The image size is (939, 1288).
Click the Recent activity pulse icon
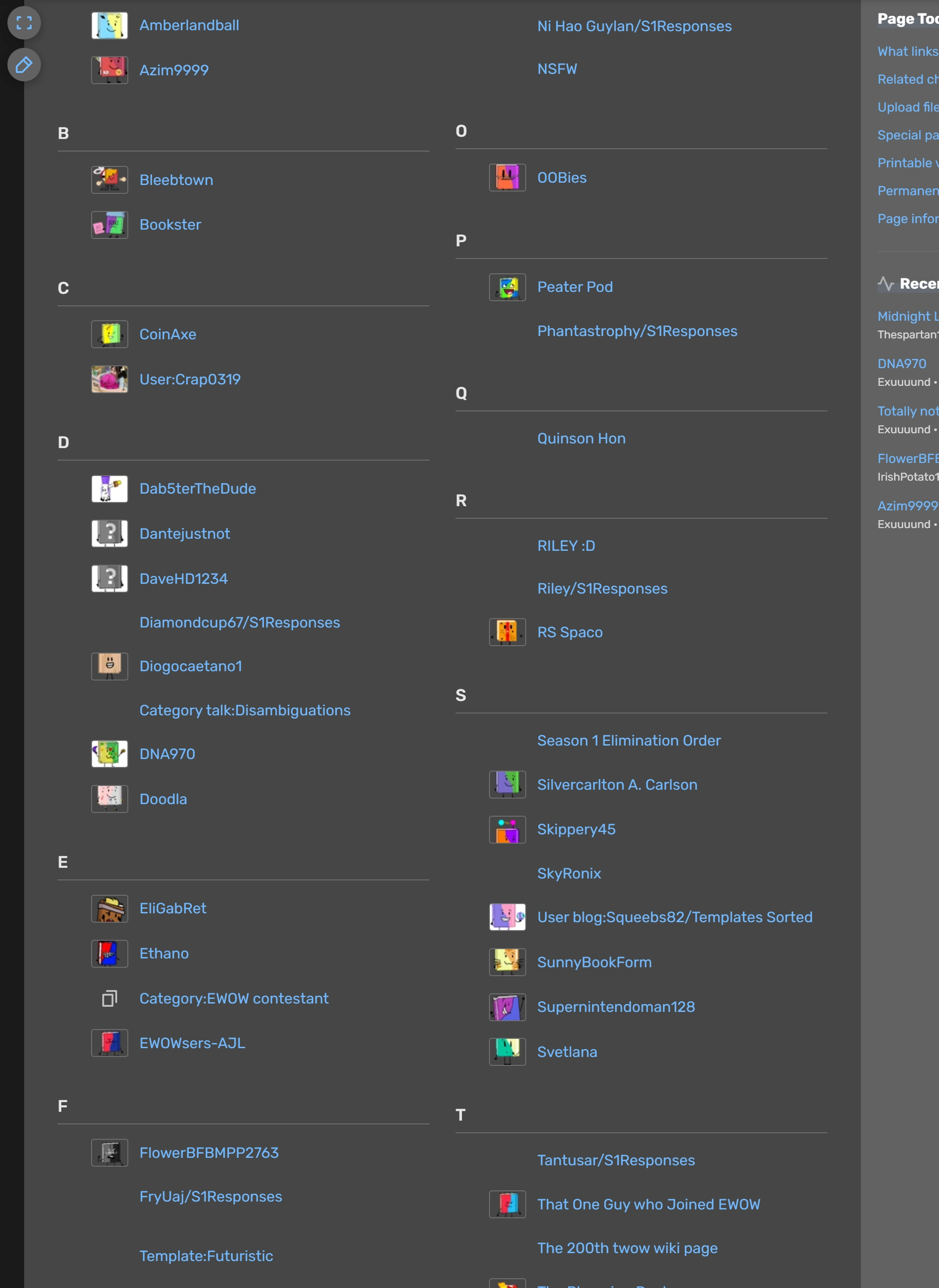tap(886, 283)
